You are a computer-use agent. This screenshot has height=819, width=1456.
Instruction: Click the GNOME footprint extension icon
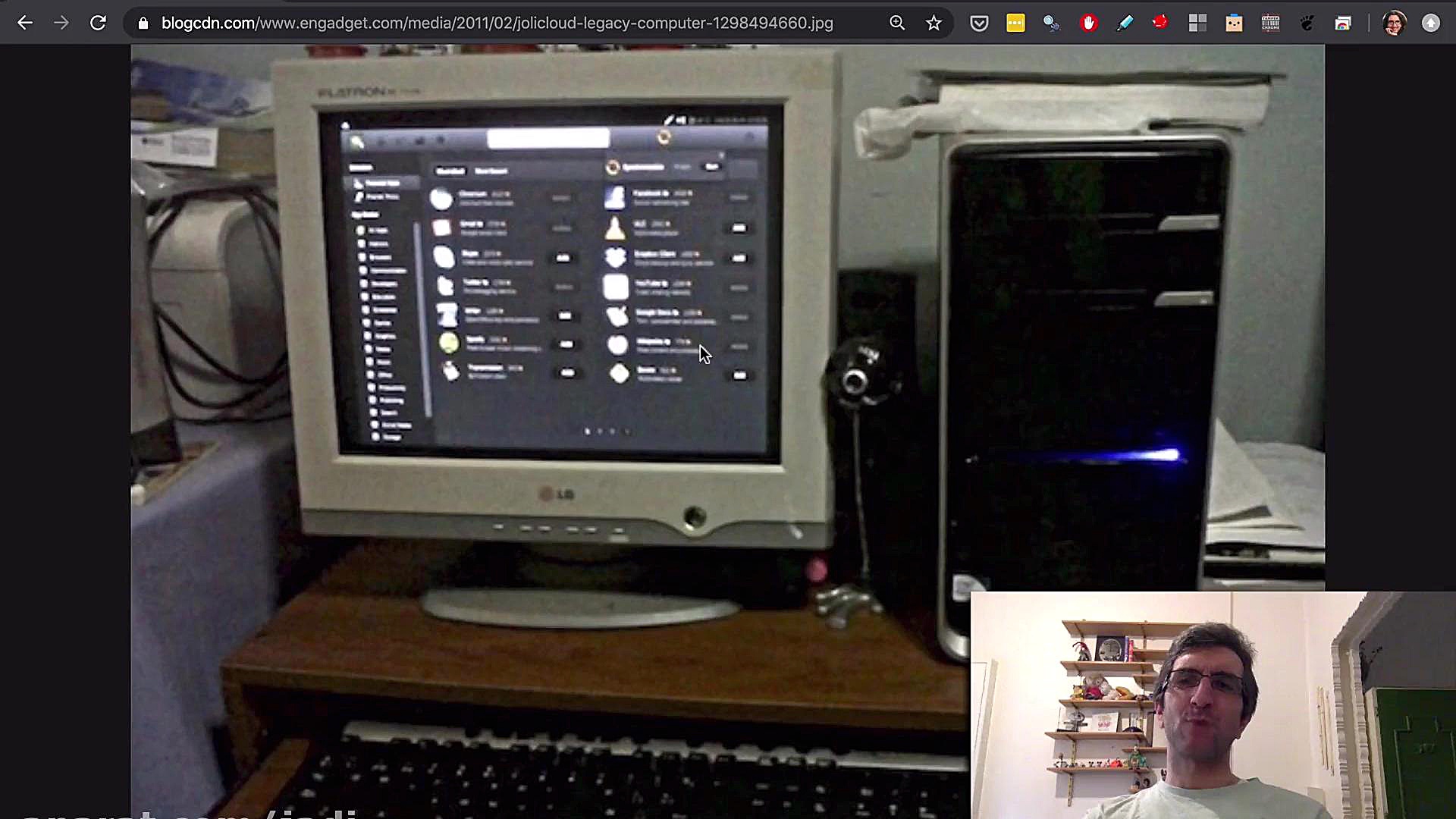(1307, 23)
